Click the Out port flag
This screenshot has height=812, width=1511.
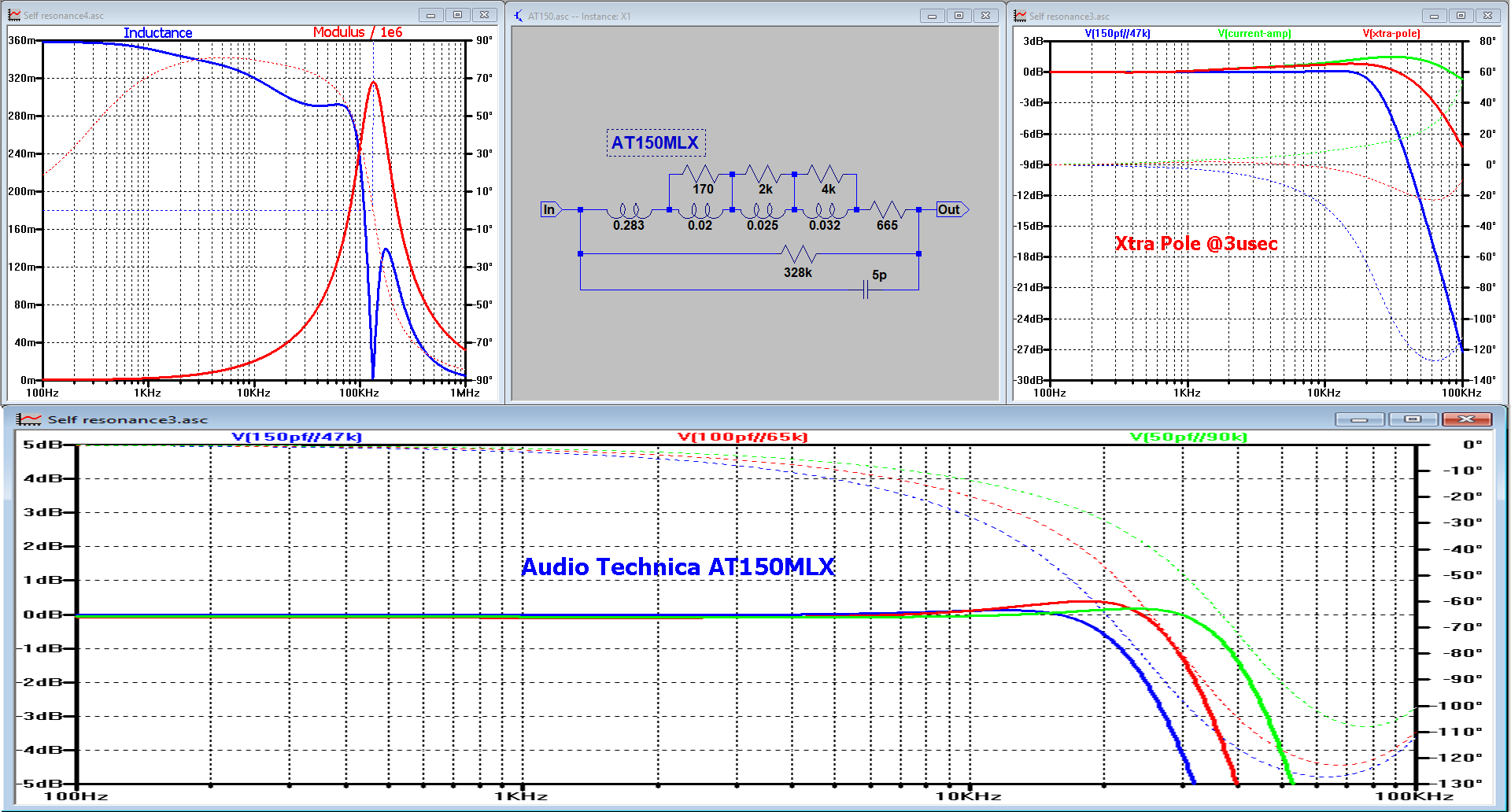[952, 209]
